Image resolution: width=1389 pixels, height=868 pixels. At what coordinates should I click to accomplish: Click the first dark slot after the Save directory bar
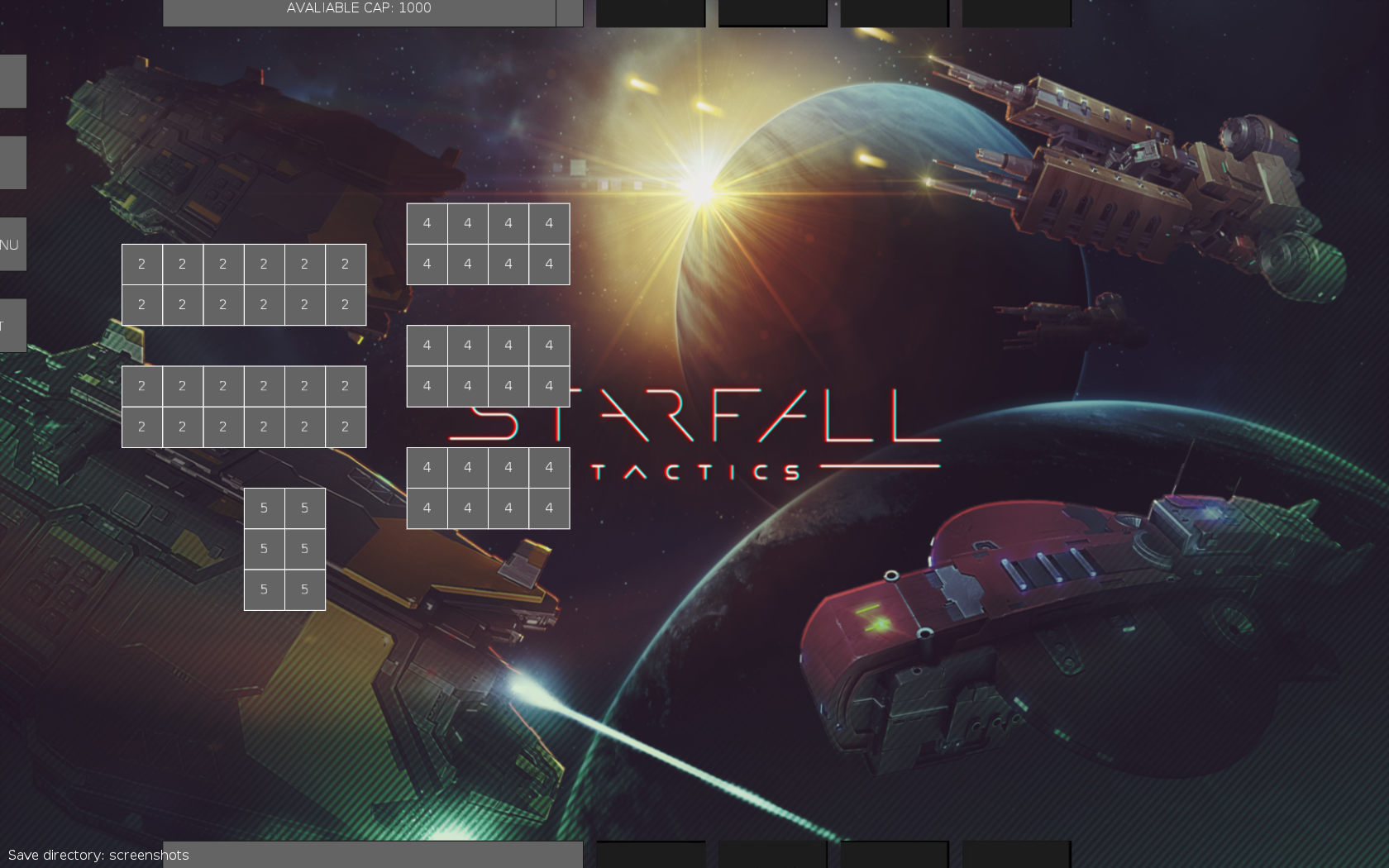pos(651,855)
